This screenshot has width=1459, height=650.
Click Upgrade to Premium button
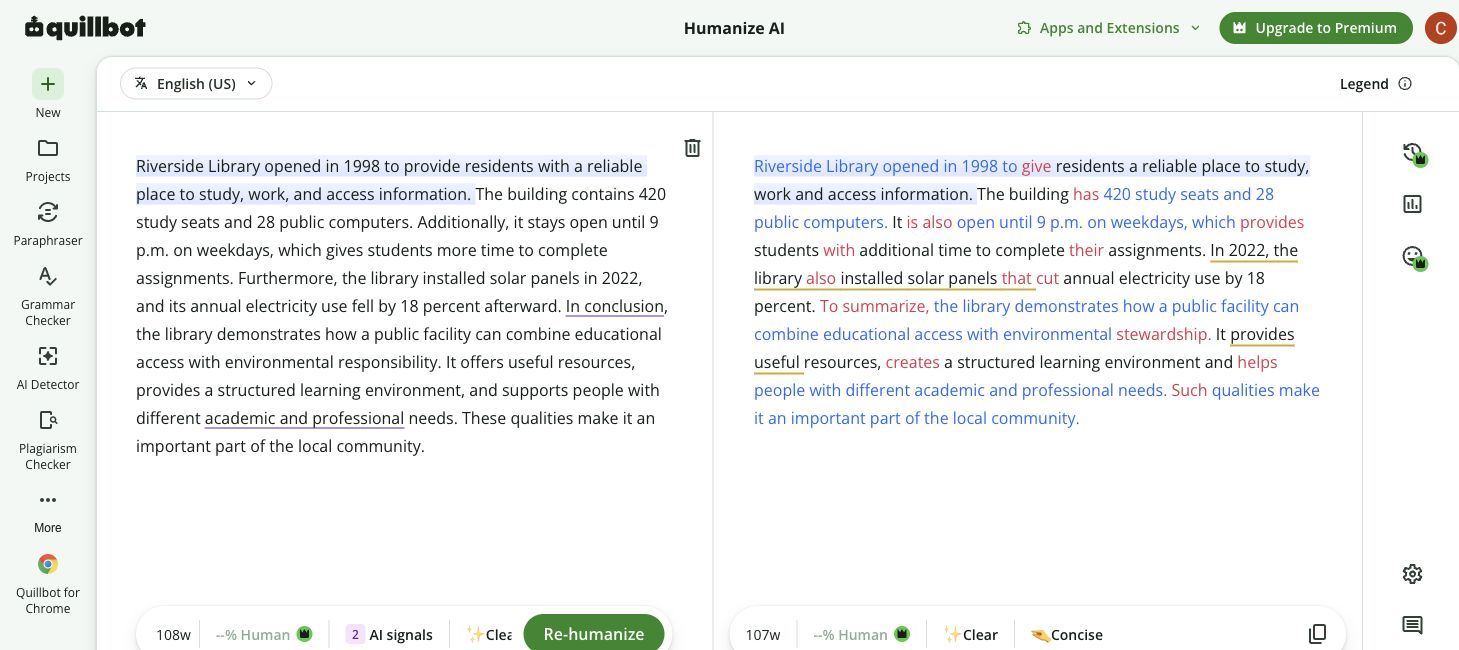click(1315, 28)
